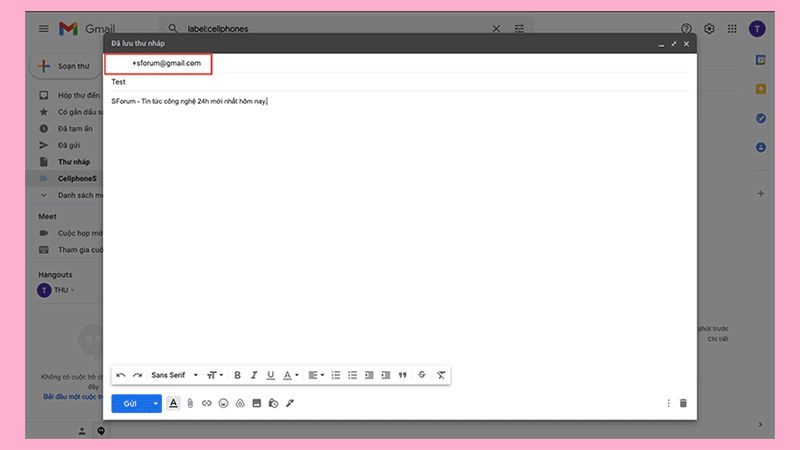Open the emoji picker
Viewport: 800px width, 450px height.
pos(223,403)
